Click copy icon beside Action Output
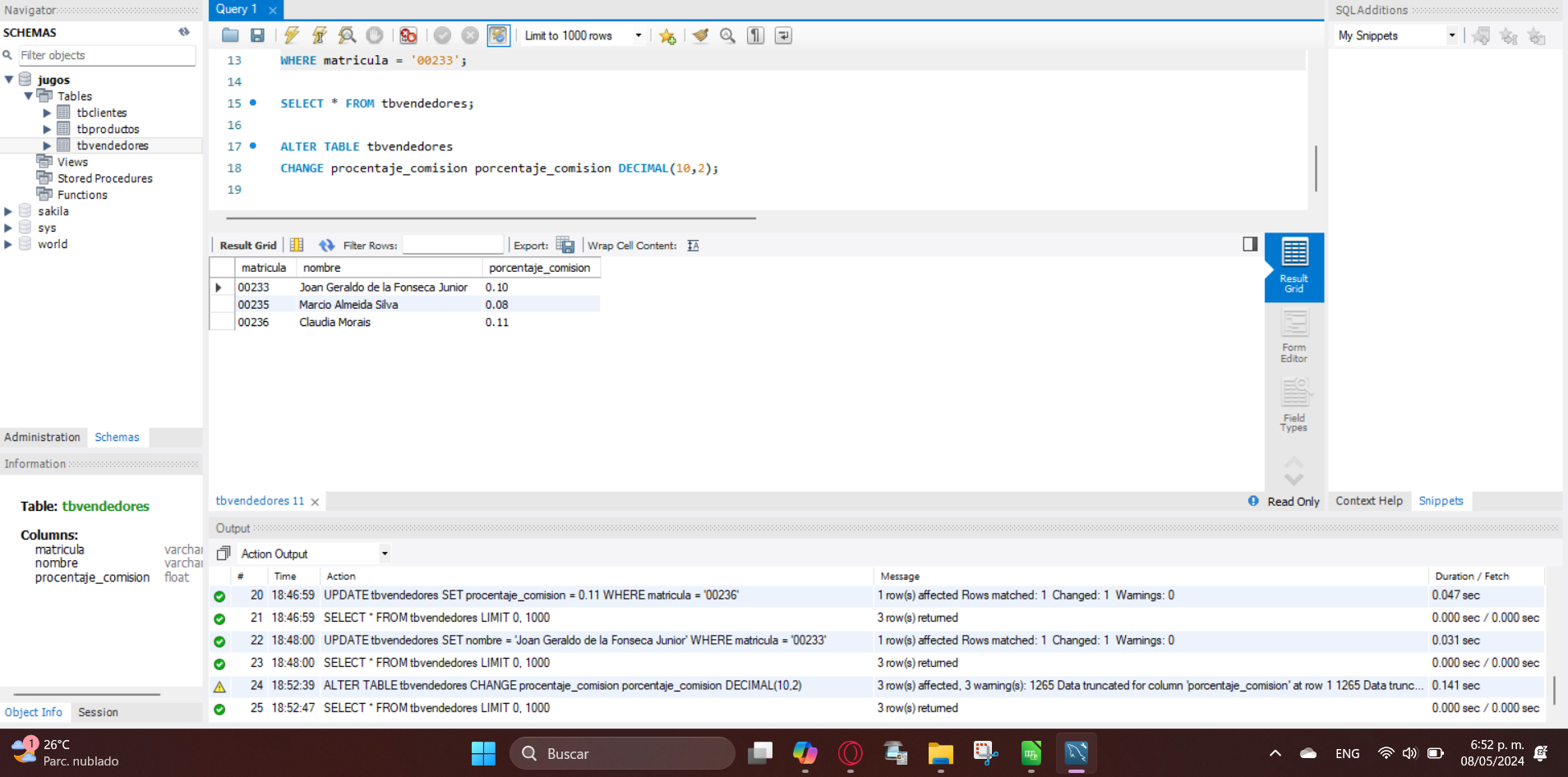This screenshot has width=1568, height=777. click(223, 554)
